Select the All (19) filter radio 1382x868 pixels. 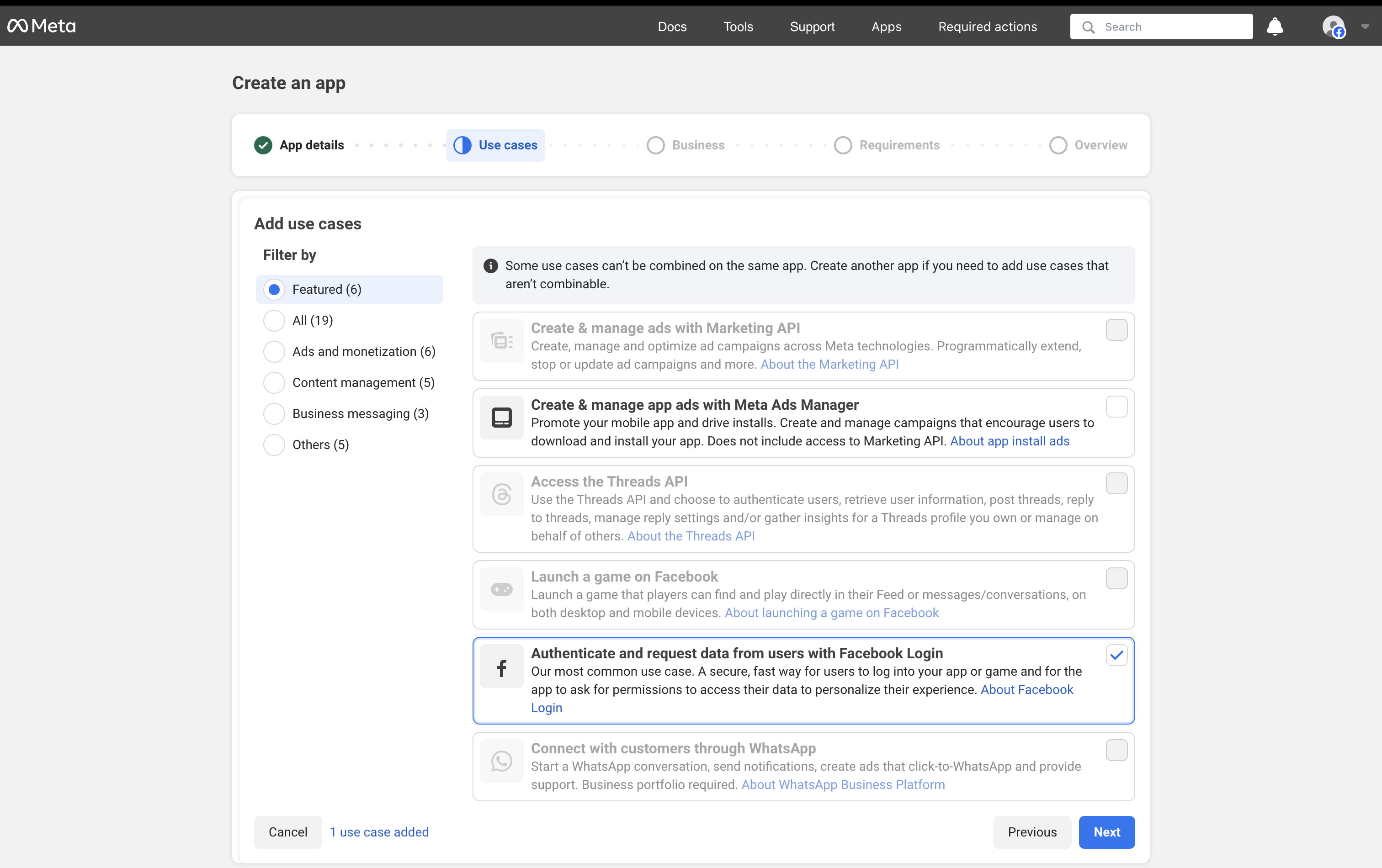[274, 321]
